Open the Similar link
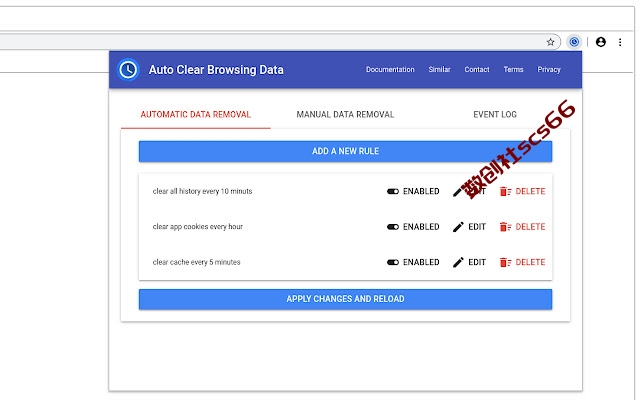Screen dimensions: 640x400 pyautogui.click(x=439, y=70)
